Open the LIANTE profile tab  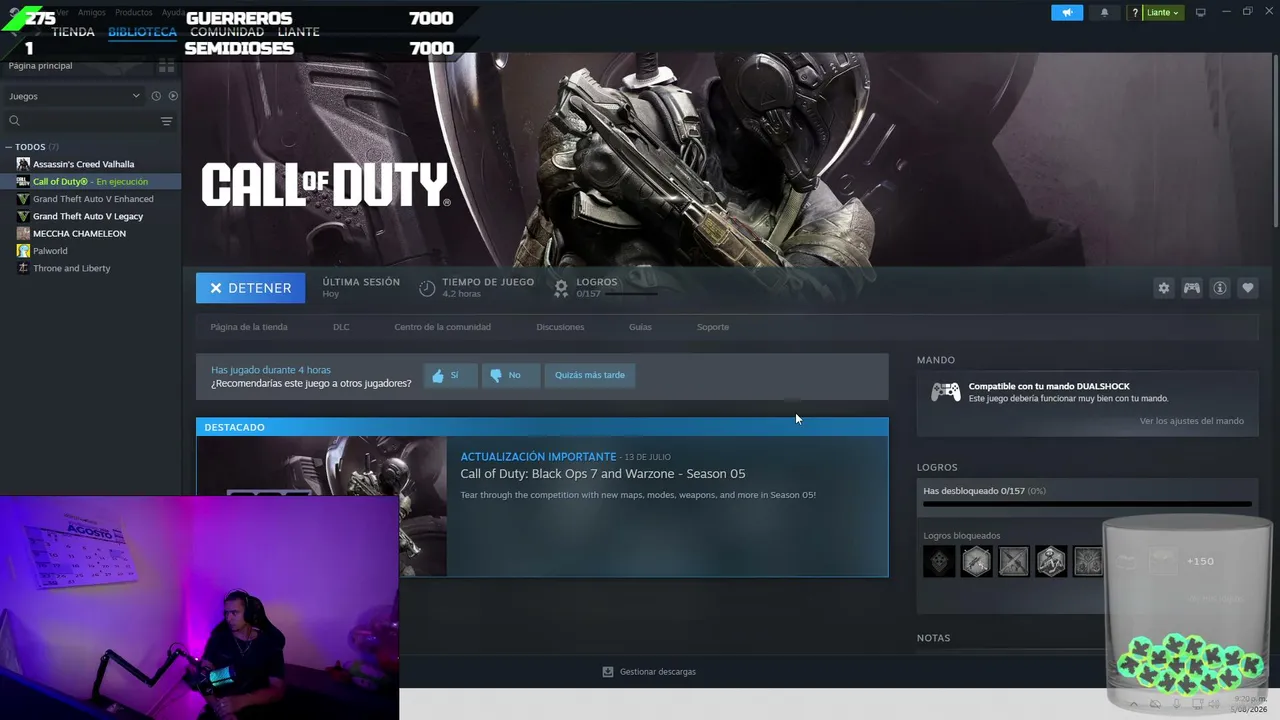[x=298, y=32]
